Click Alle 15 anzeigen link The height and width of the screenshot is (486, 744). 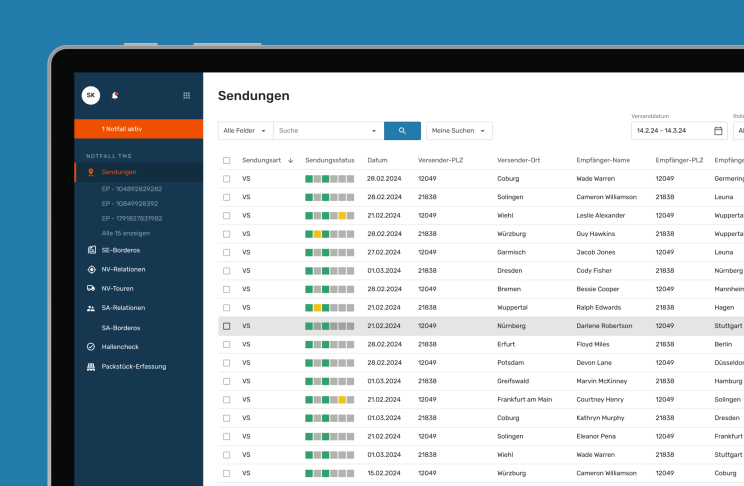[125, 232]
